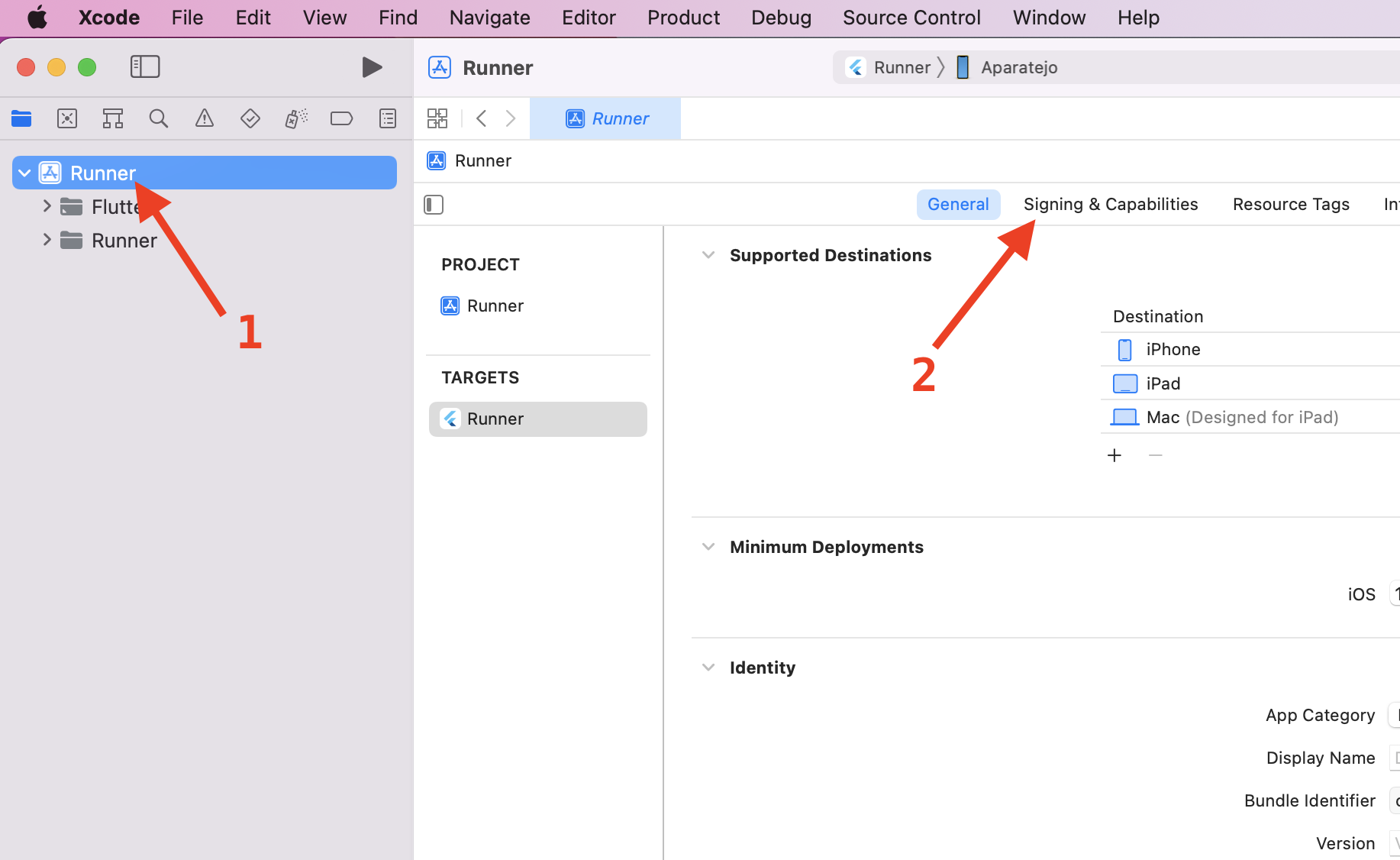Show the Project navigator folder icon

[21, 118]
